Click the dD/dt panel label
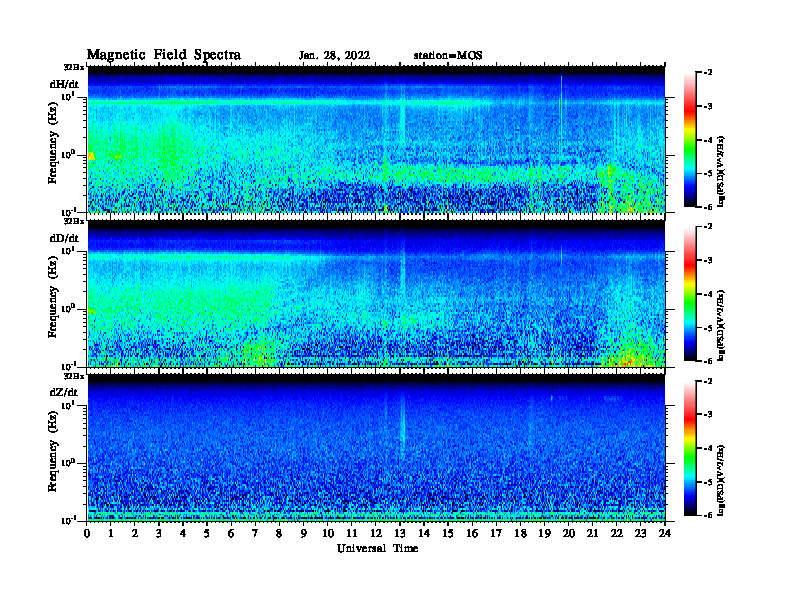 64,238
